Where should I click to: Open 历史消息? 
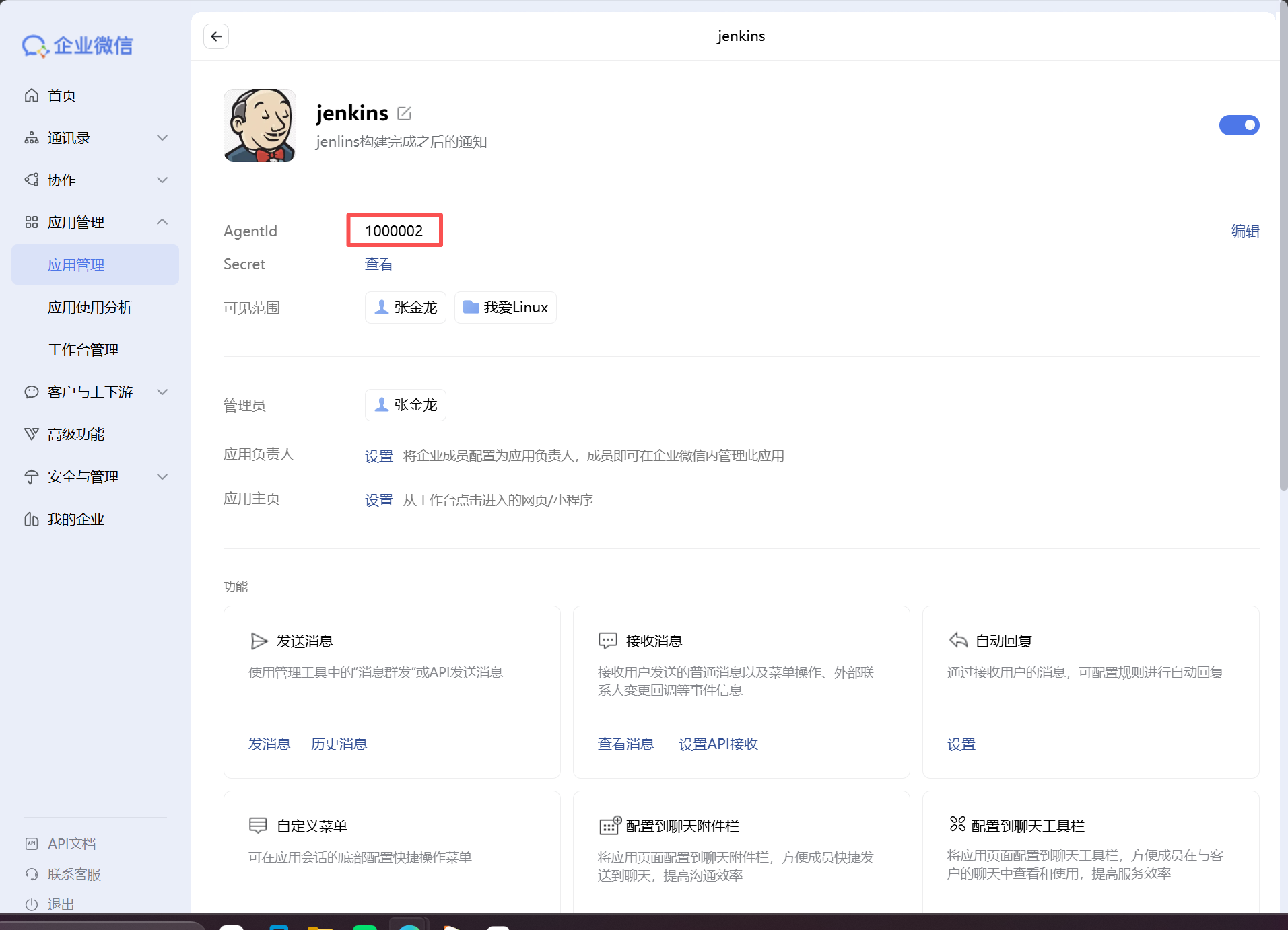click(339, 744)
